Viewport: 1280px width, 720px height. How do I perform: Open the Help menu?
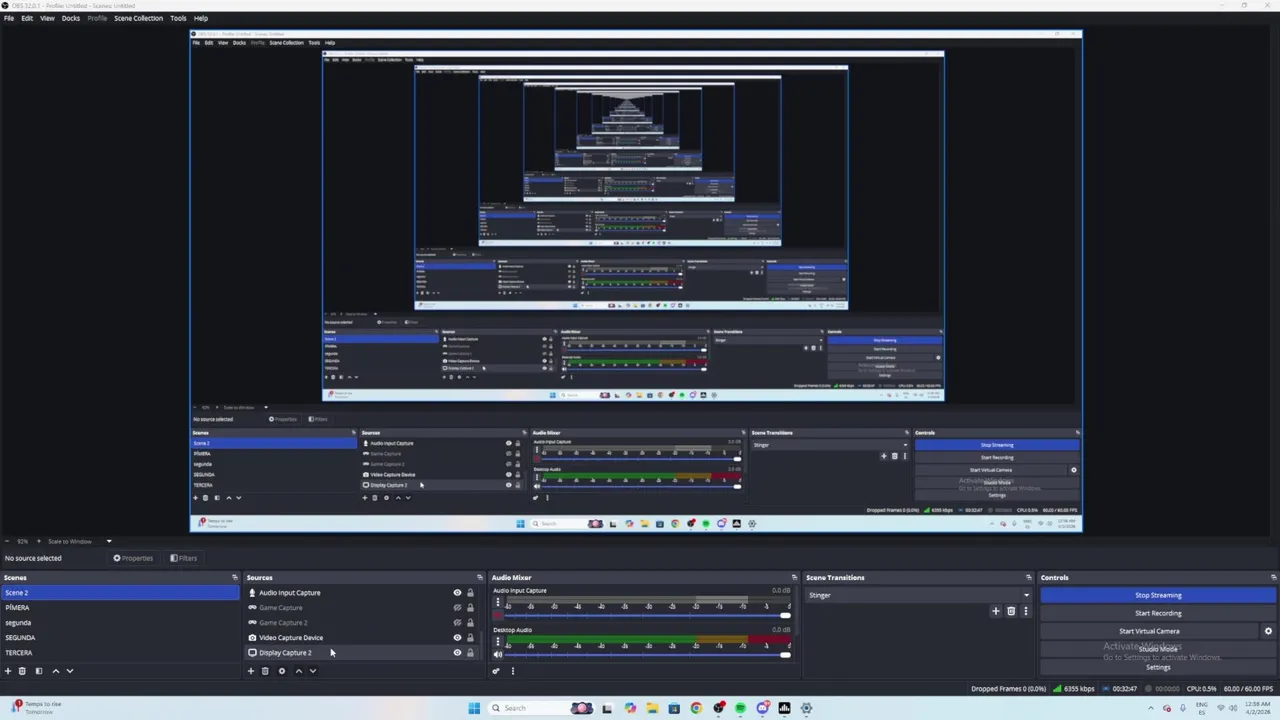click(x=201, y=18)
